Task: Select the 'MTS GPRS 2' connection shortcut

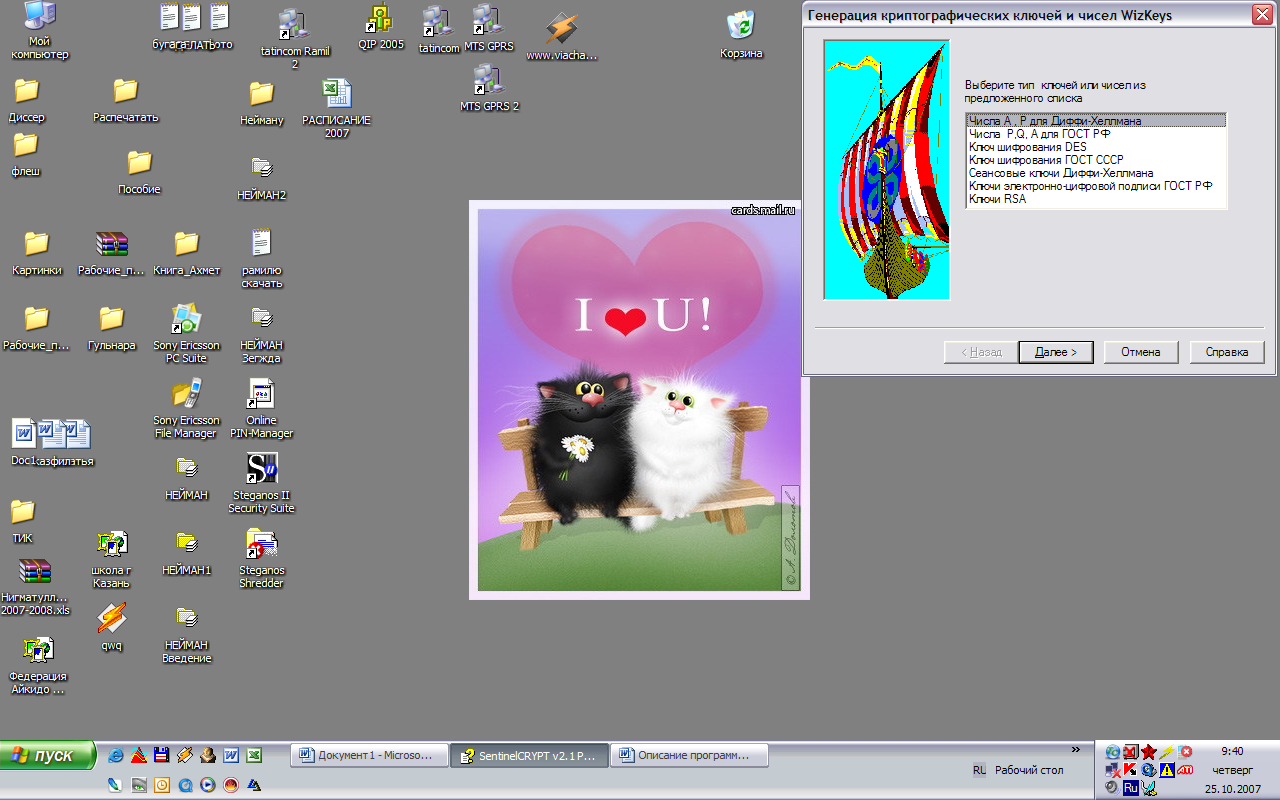Action: tap(489, 87)
